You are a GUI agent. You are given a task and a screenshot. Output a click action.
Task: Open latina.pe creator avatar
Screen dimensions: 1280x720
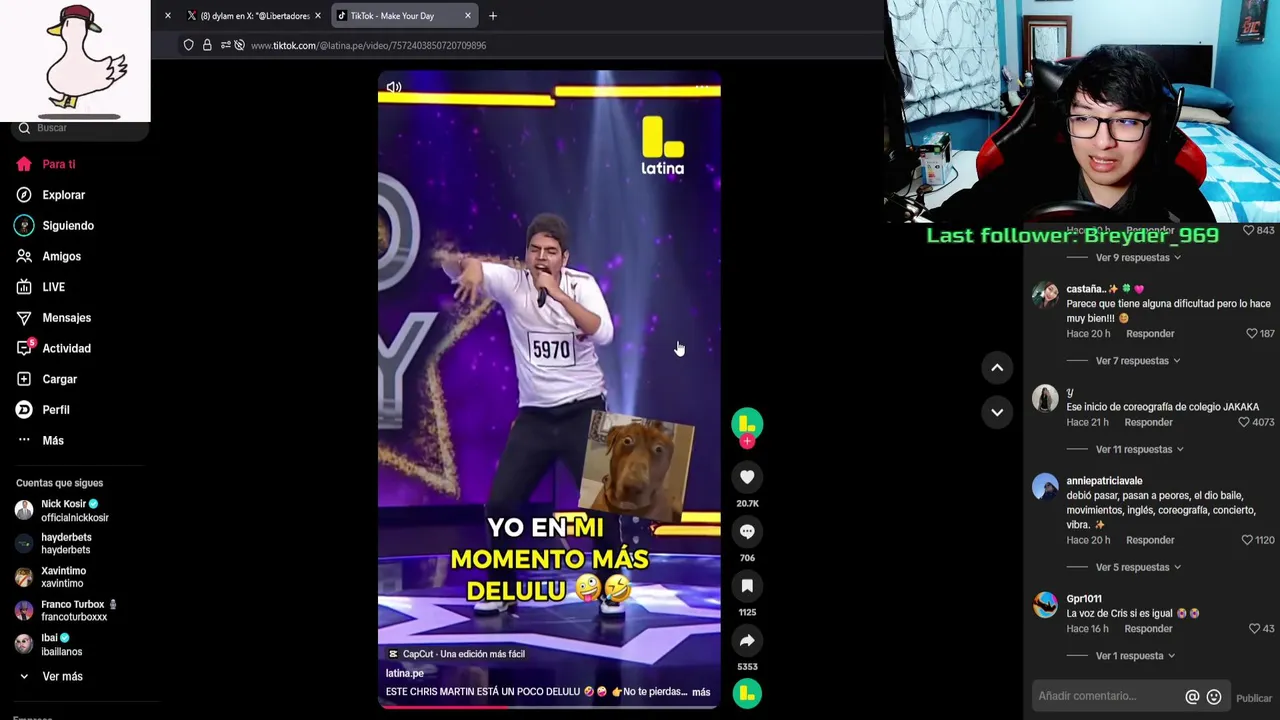pyautogui.click(x=747, y=423)
